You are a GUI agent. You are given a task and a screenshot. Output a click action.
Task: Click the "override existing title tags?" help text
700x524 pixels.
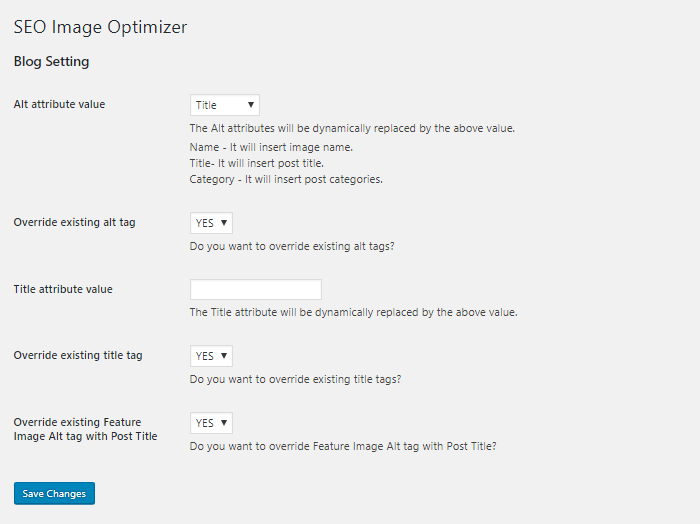[296, 379]
